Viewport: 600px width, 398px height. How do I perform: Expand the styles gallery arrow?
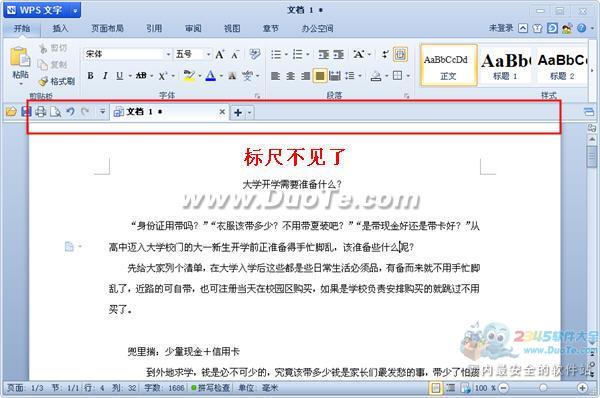click(x=592, y=70)
